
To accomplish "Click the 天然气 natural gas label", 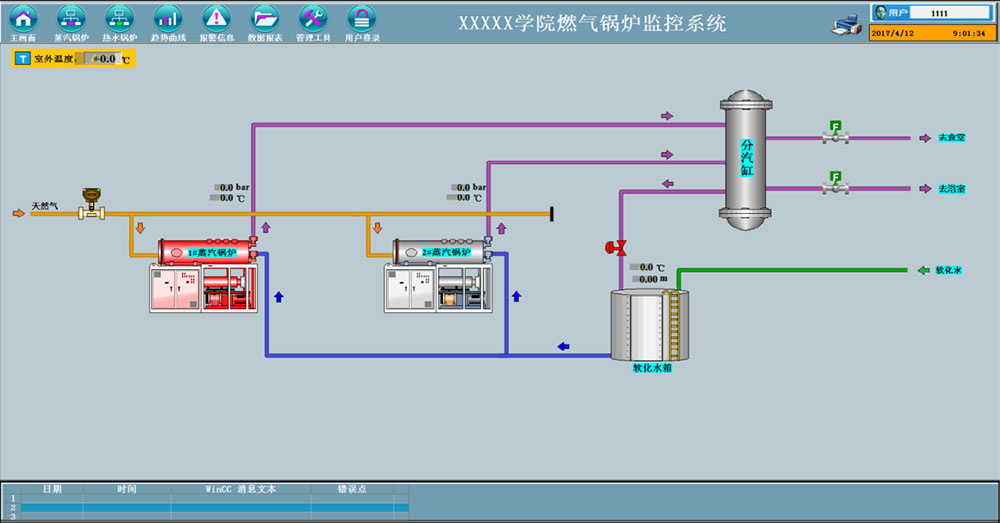I will coord(45,206).
